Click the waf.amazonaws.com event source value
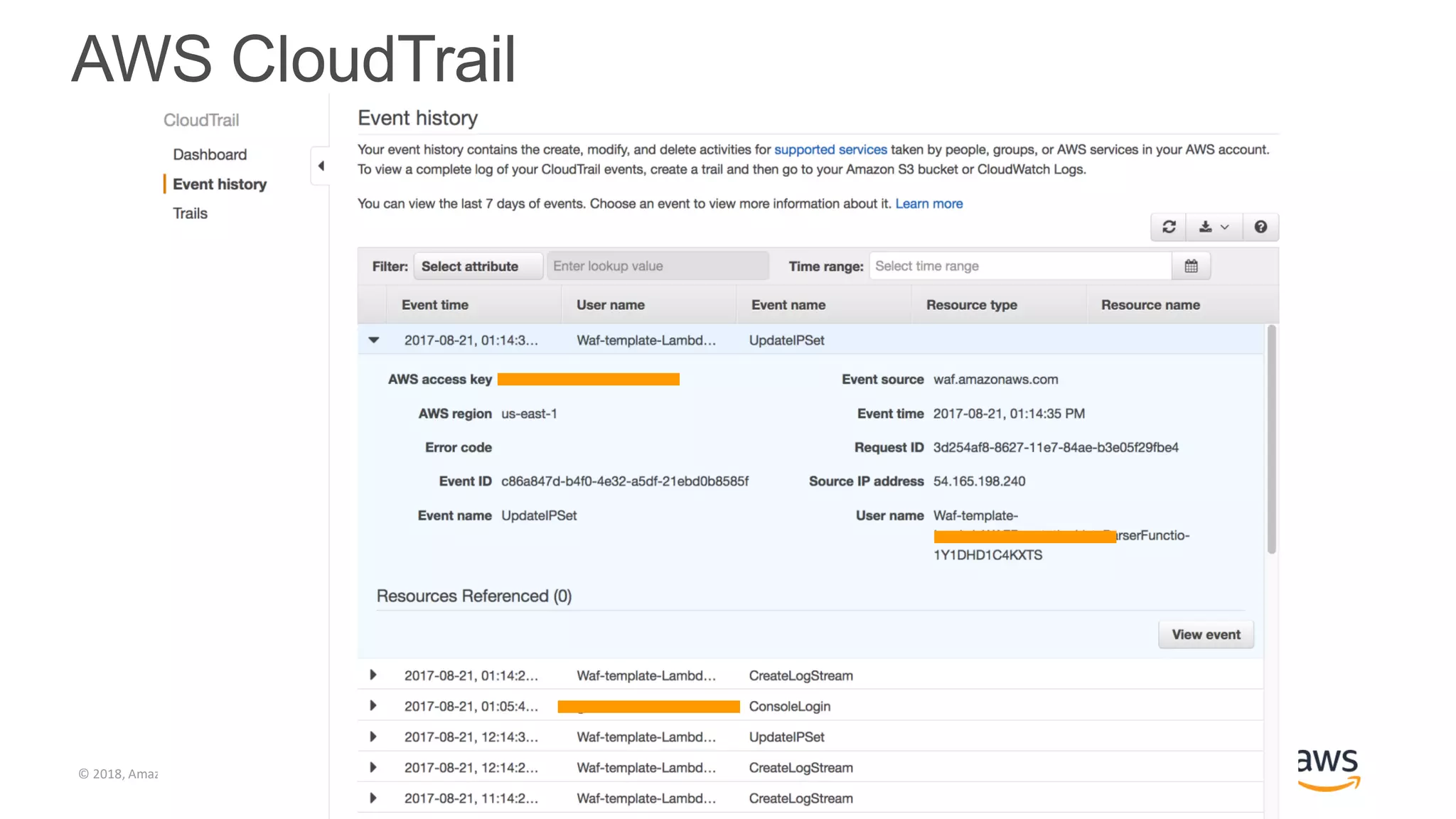Screen dimensions: 1456x819 click(995, 380)
